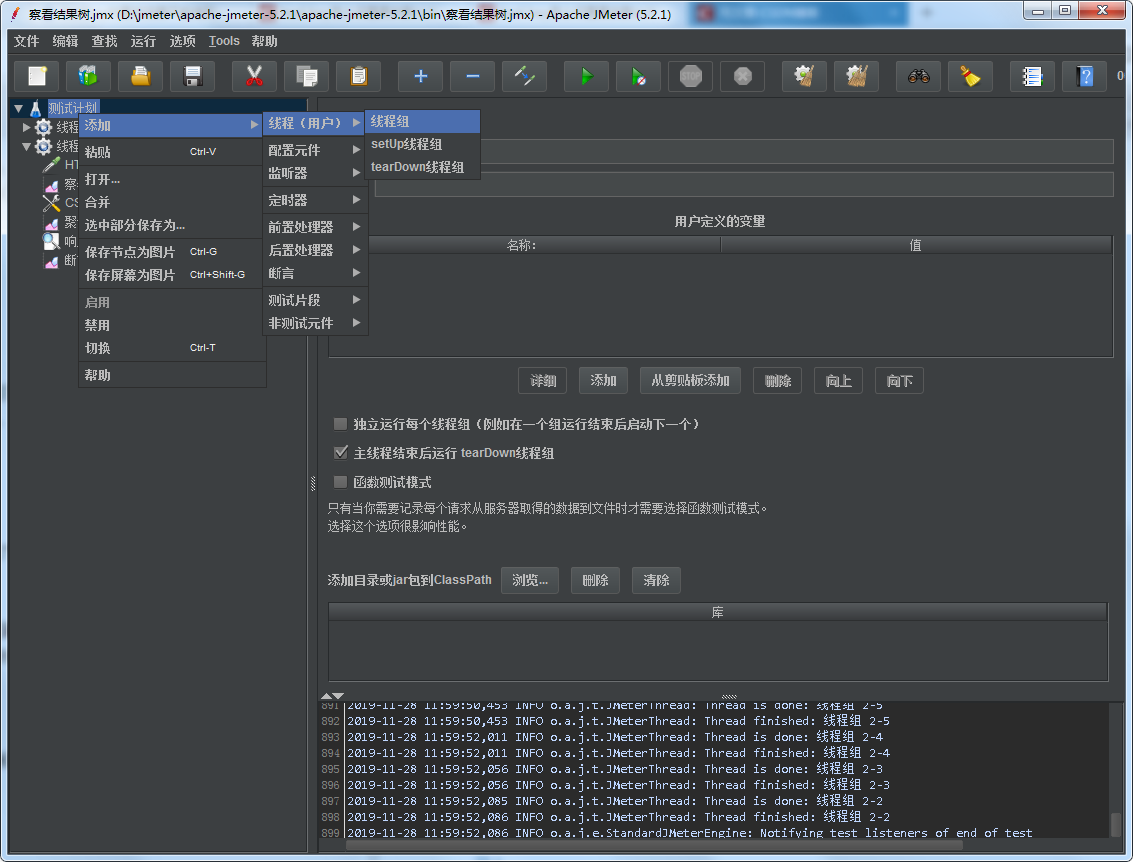Choose 保存屏幕为图片 in context menu
1133x862 pixels.
point(172,275)
